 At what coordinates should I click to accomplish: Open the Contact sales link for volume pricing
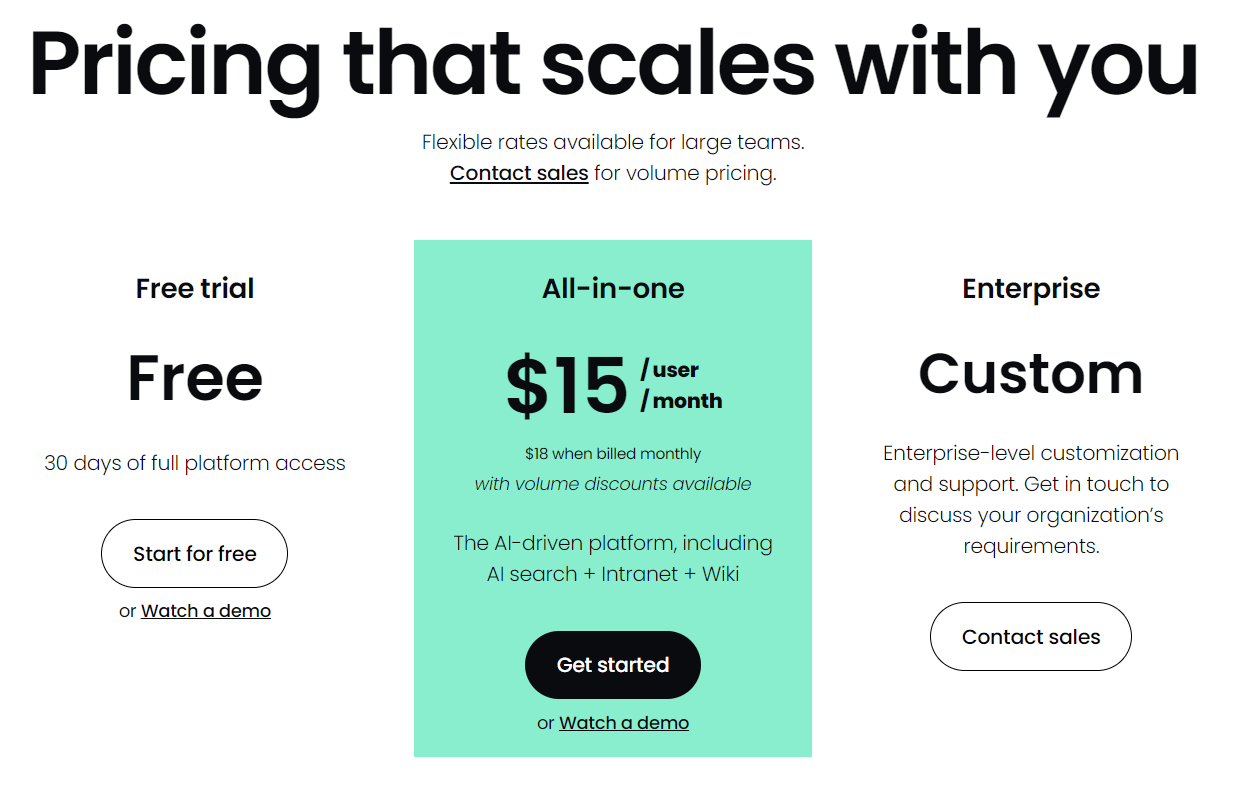point(519,173)
